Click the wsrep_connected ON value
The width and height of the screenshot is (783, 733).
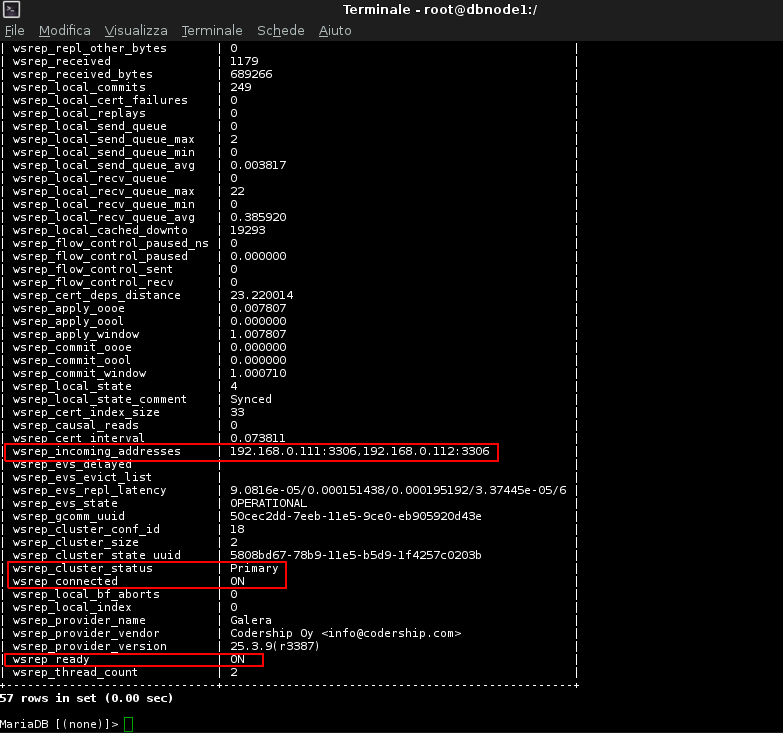[238, 581]
